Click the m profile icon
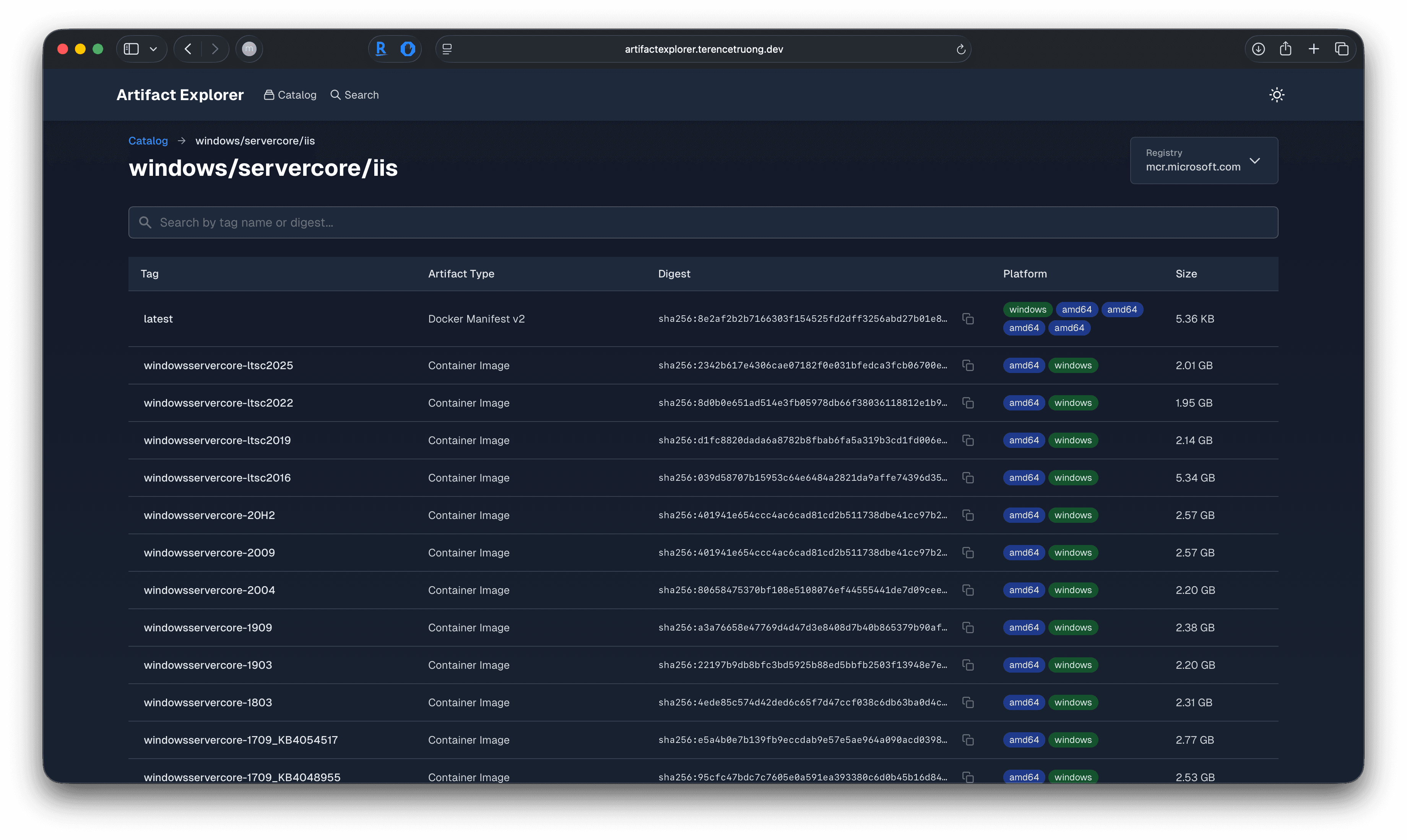1407x840 pixels. click(x=249, y=49)
